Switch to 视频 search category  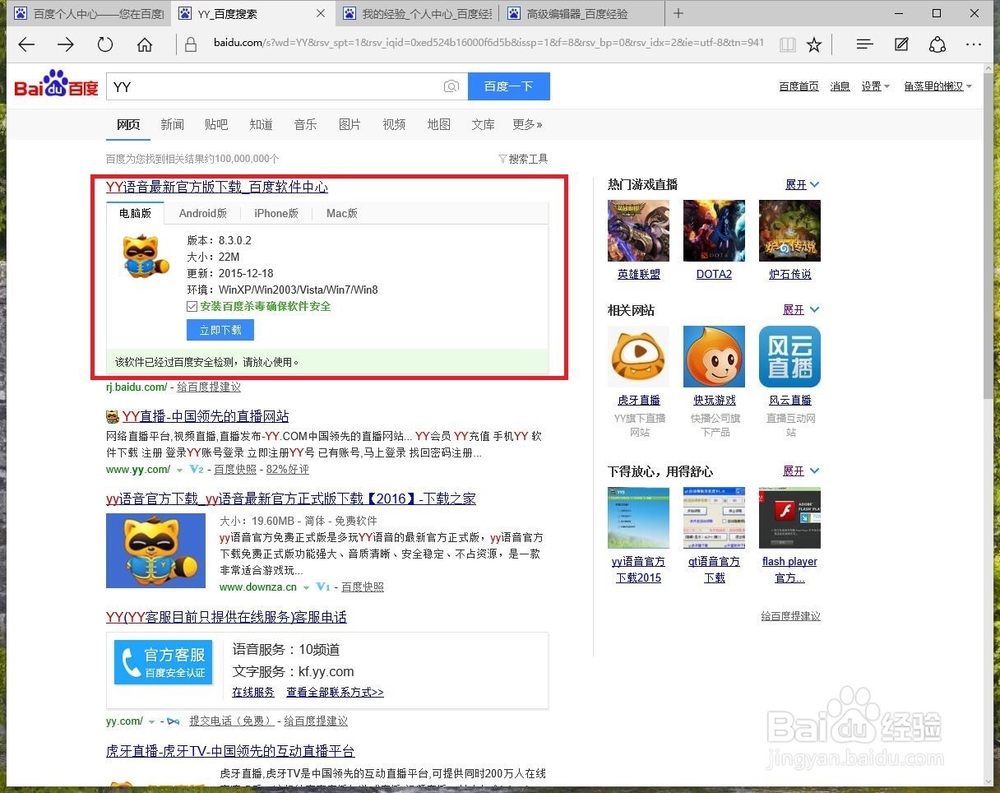(394, 124)
